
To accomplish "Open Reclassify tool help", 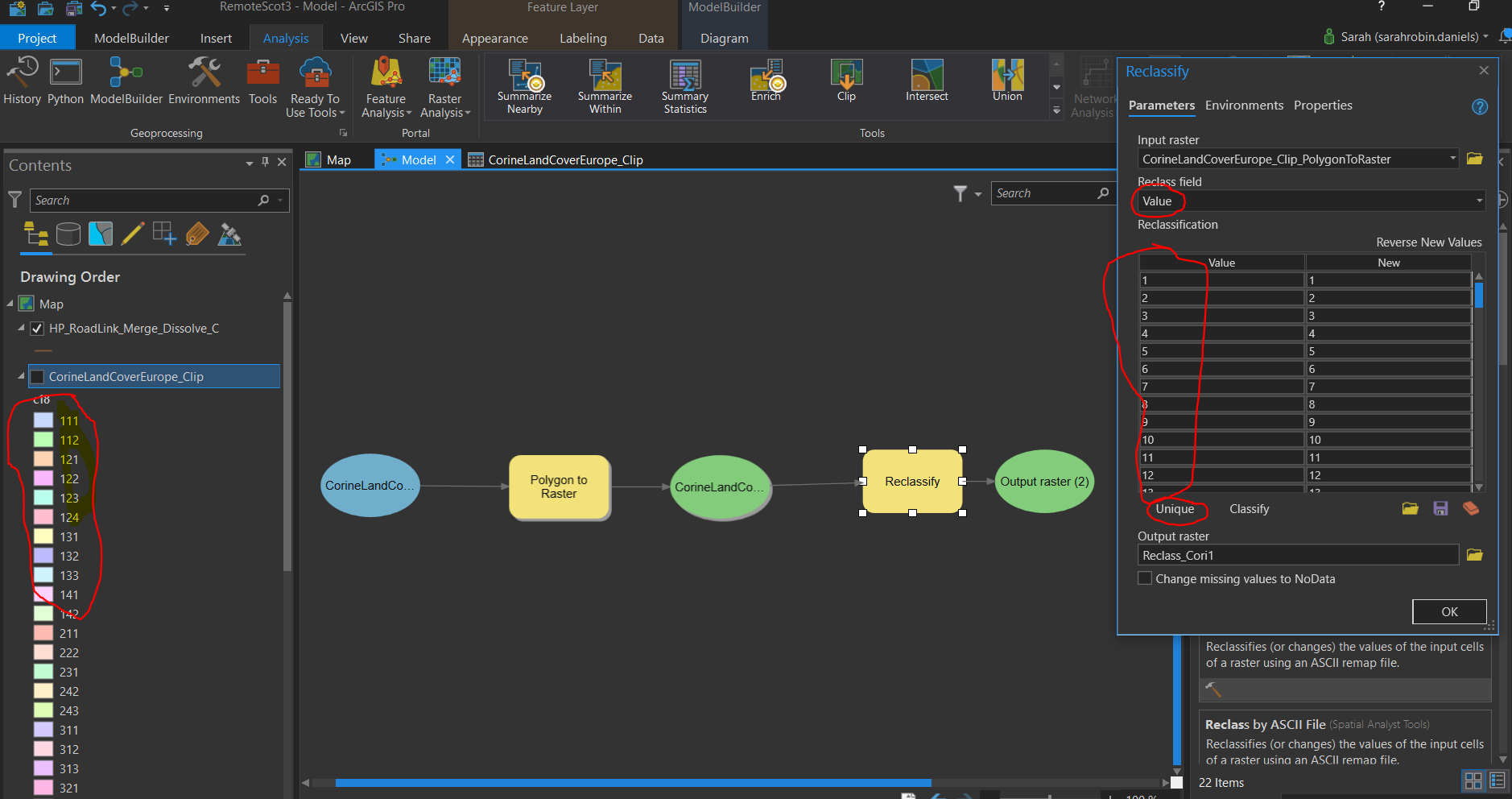I will click(x=1479, y=106).
